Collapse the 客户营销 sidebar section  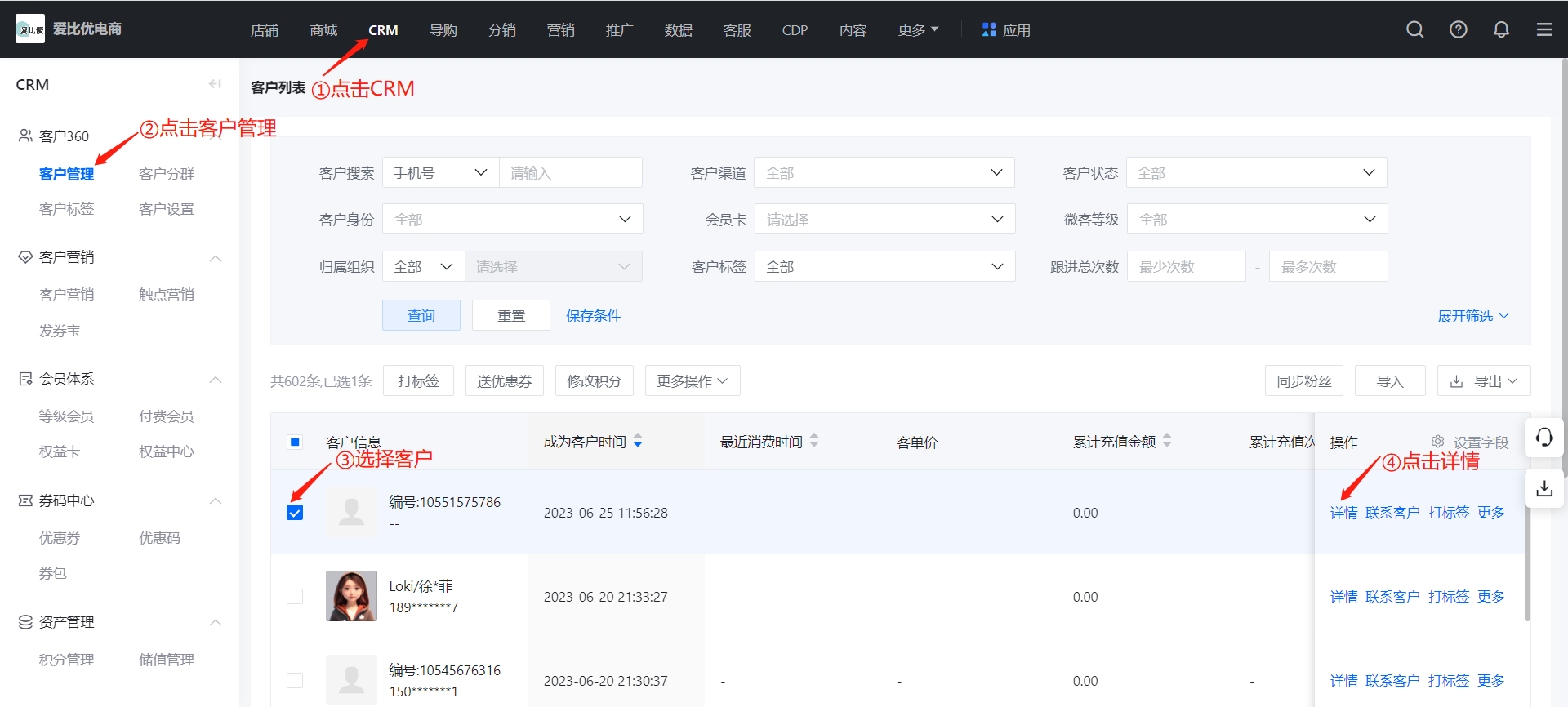pos(216,258)
